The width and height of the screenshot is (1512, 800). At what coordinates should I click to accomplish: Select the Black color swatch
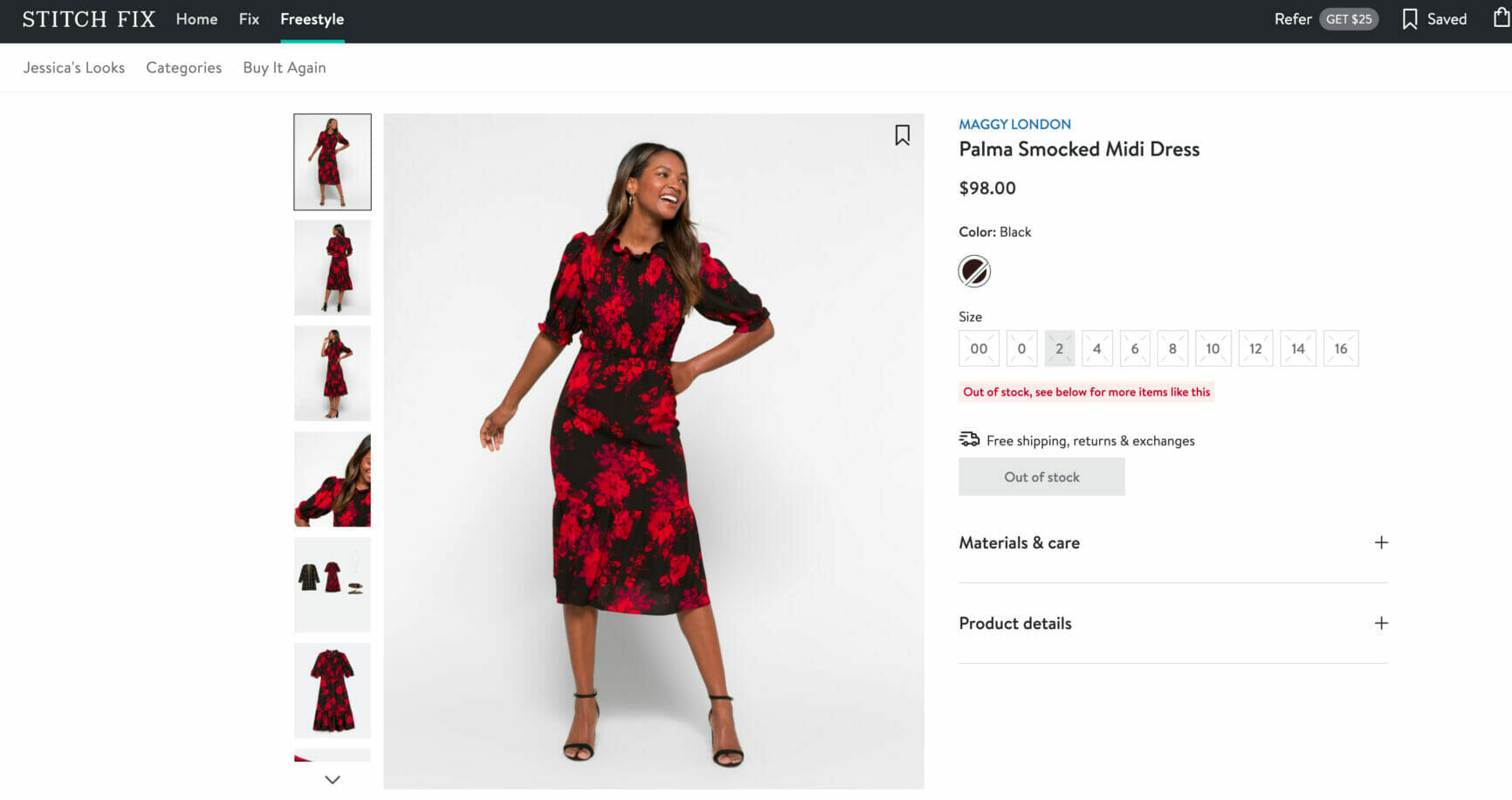point(974,272)
